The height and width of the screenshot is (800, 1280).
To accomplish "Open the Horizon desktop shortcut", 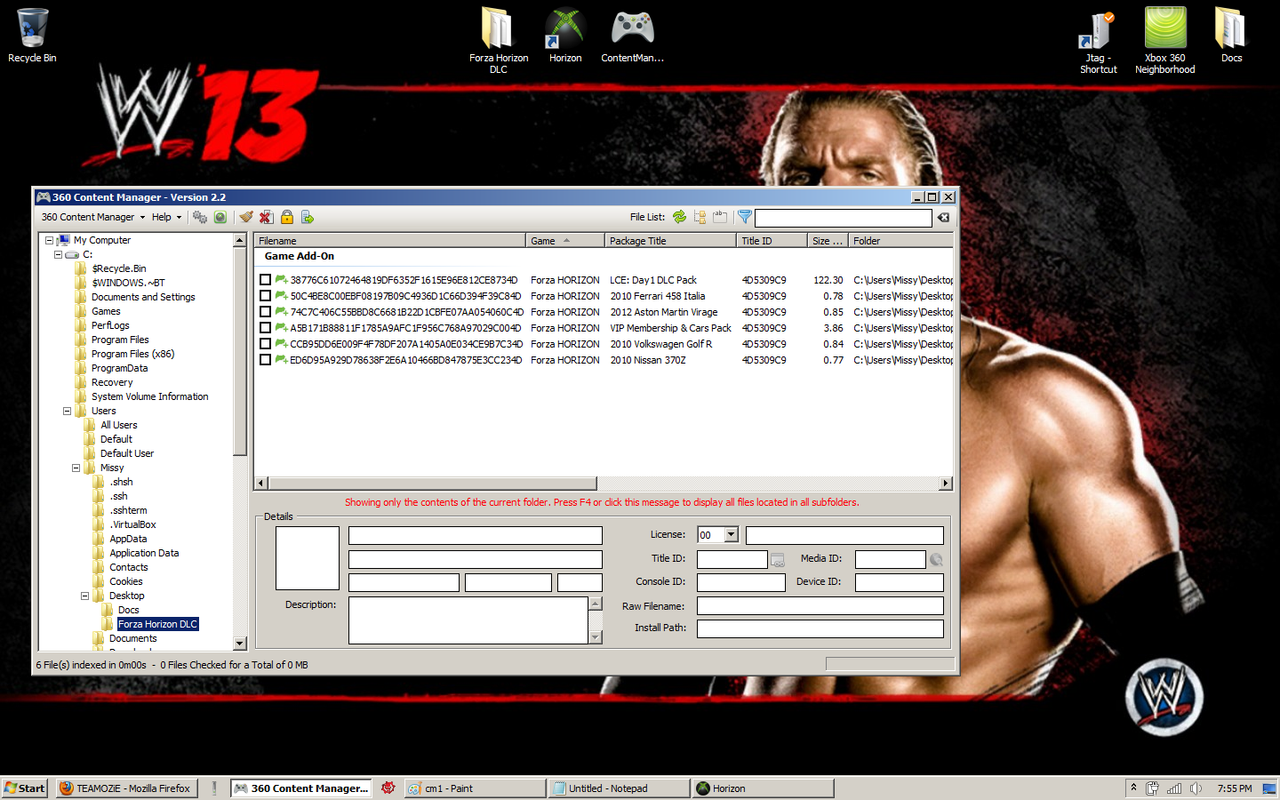I will pos(565,35).
